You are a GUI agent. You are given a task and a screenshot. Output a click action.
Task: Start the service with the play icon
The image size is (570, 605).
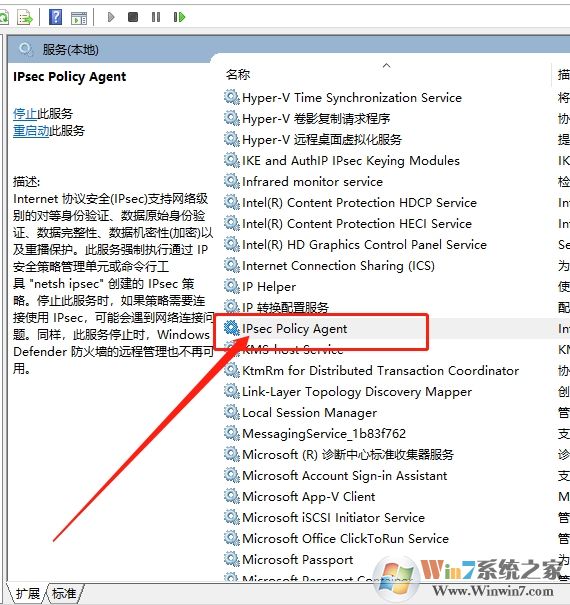pyautogui.click(x=111, y=17)
